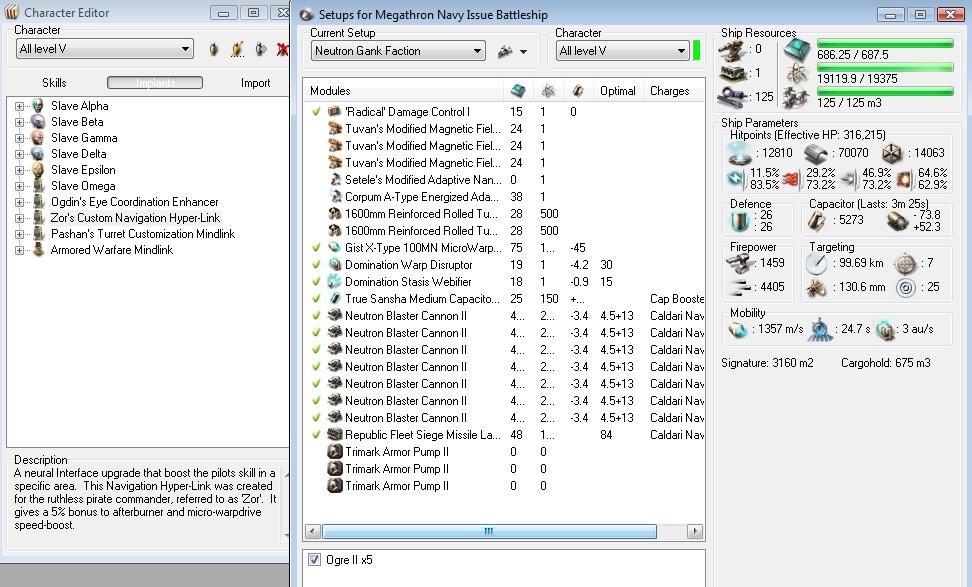Click the drone bay icon next to 125 / 125 m3

pos(797,97)
